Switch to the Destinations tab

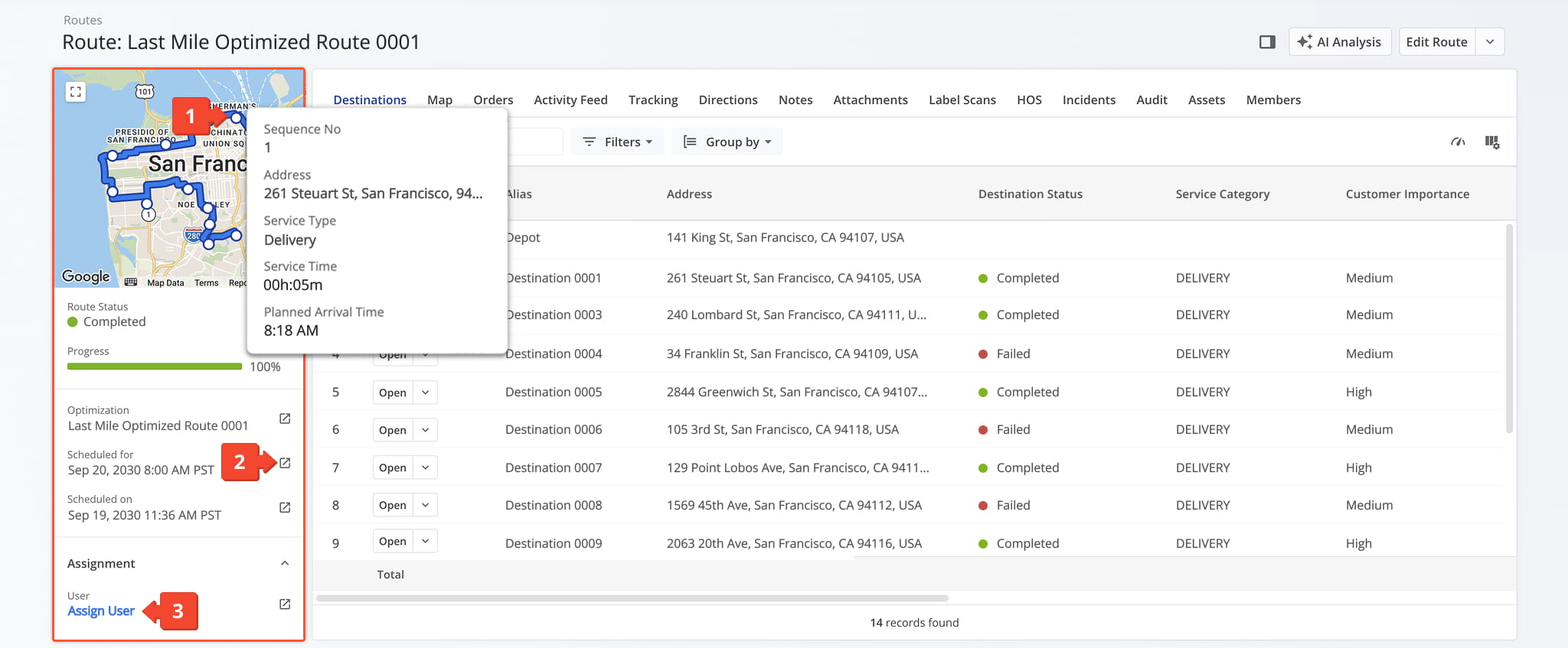370,100
